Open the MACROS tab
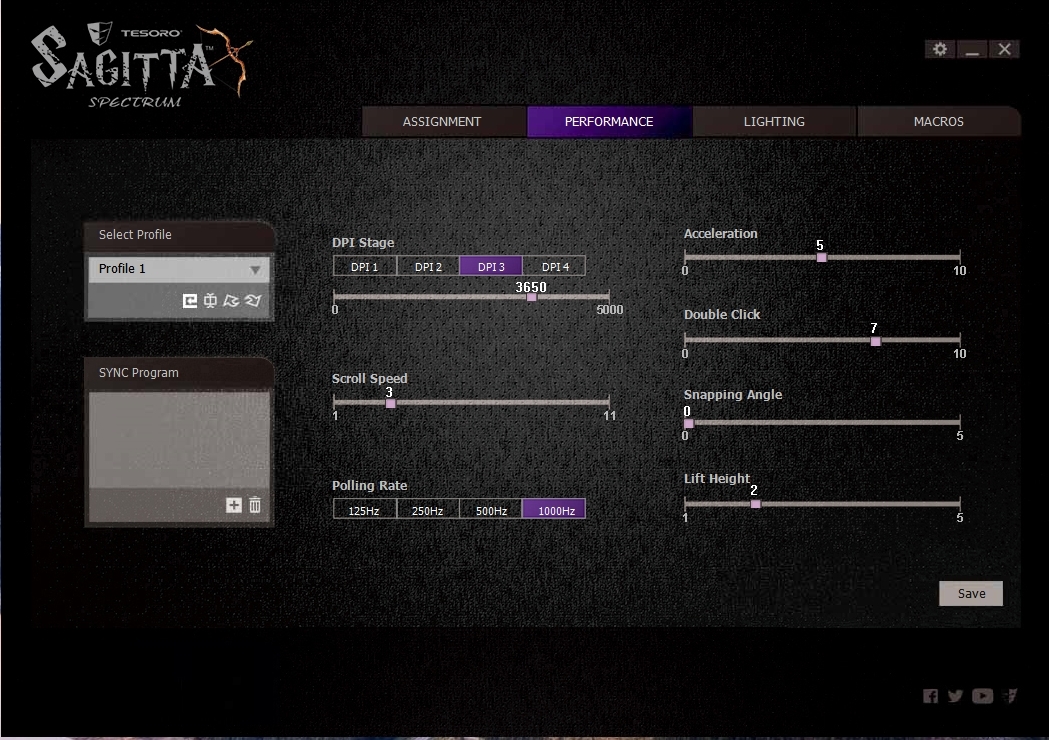Screen dimensions: 1049x740 coord(939,122)
